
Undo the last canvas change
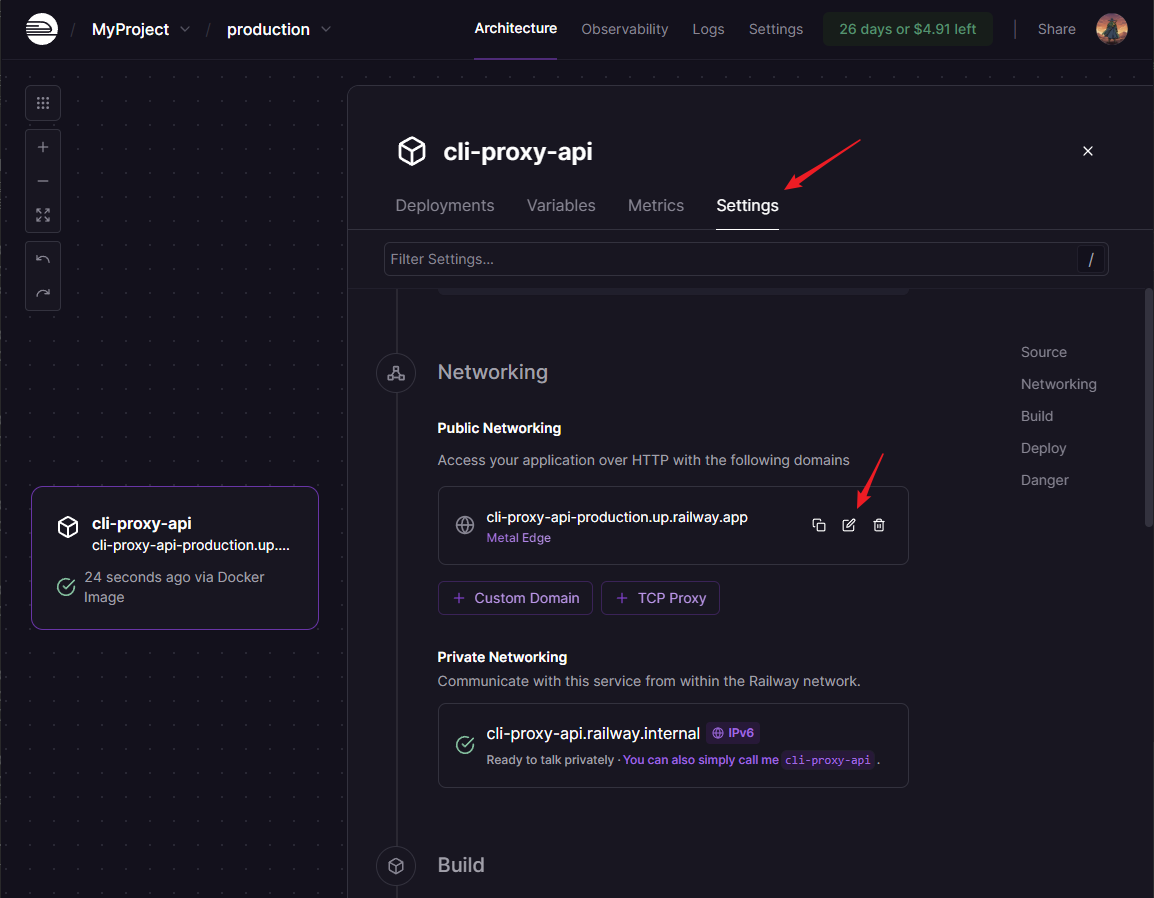pos(43,259)
